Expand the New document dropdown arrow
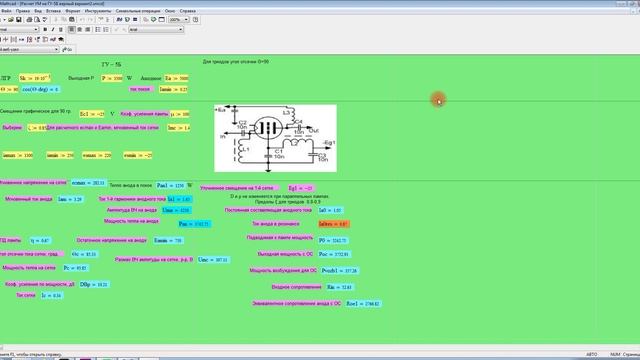640x360 pixels. point(4,20)
